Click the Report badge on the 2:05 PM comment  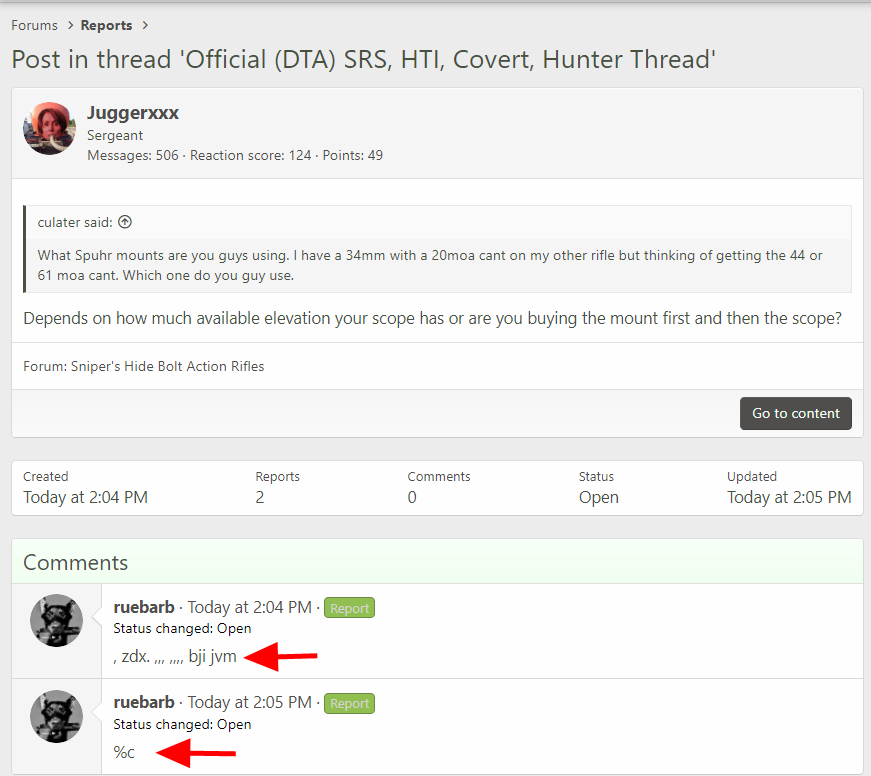349,704
